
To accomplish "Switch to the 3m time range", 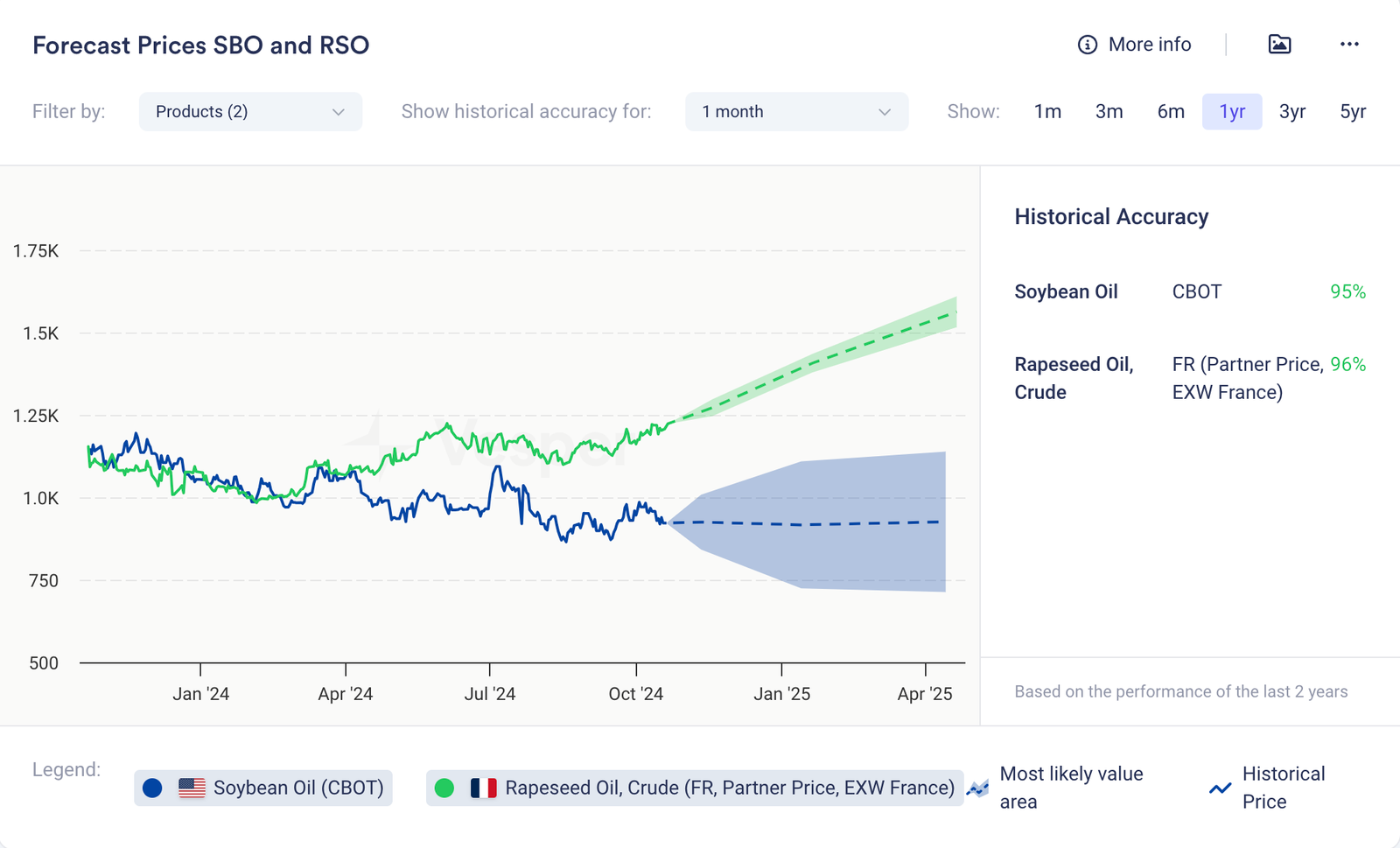I will (1109, 112).
